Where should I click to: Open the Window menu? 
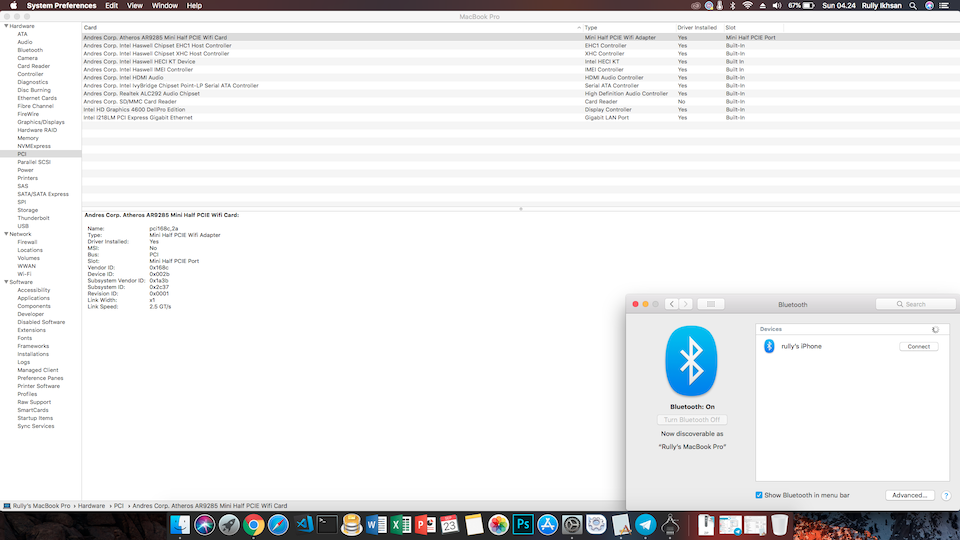pos(165,6)
